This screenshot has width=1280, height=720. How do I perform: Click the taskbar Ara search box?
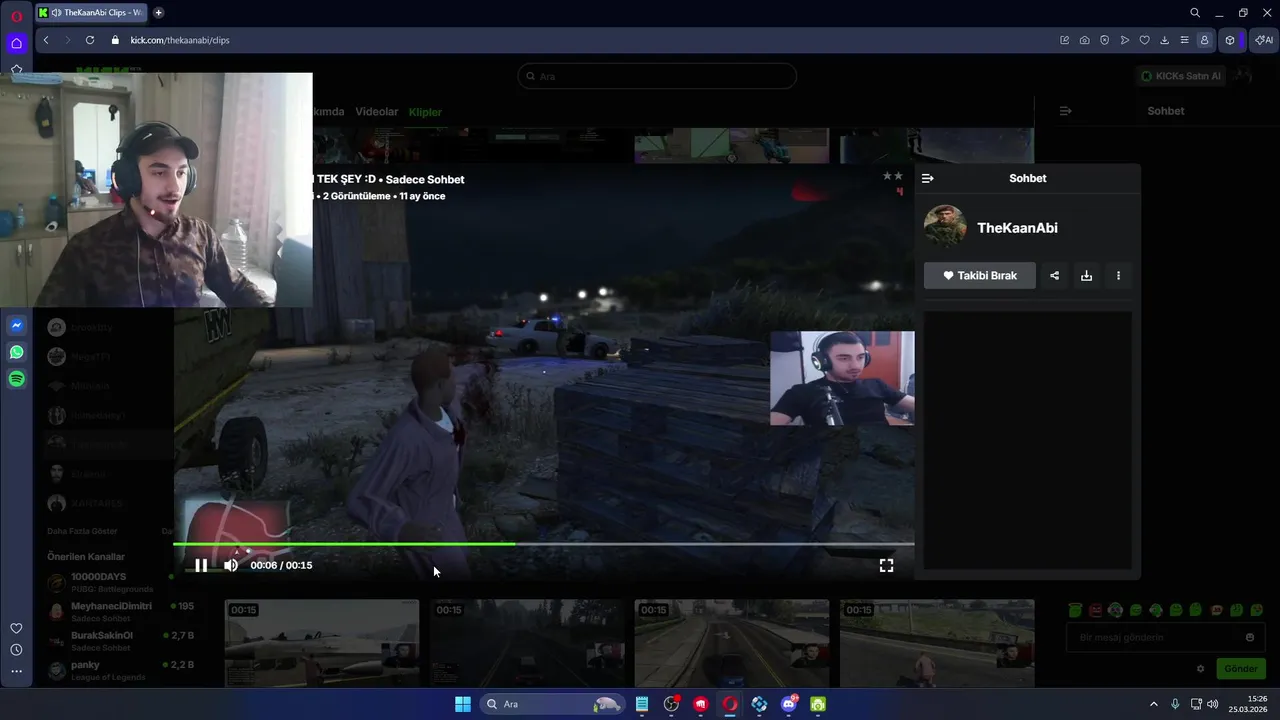pos(551,704)
